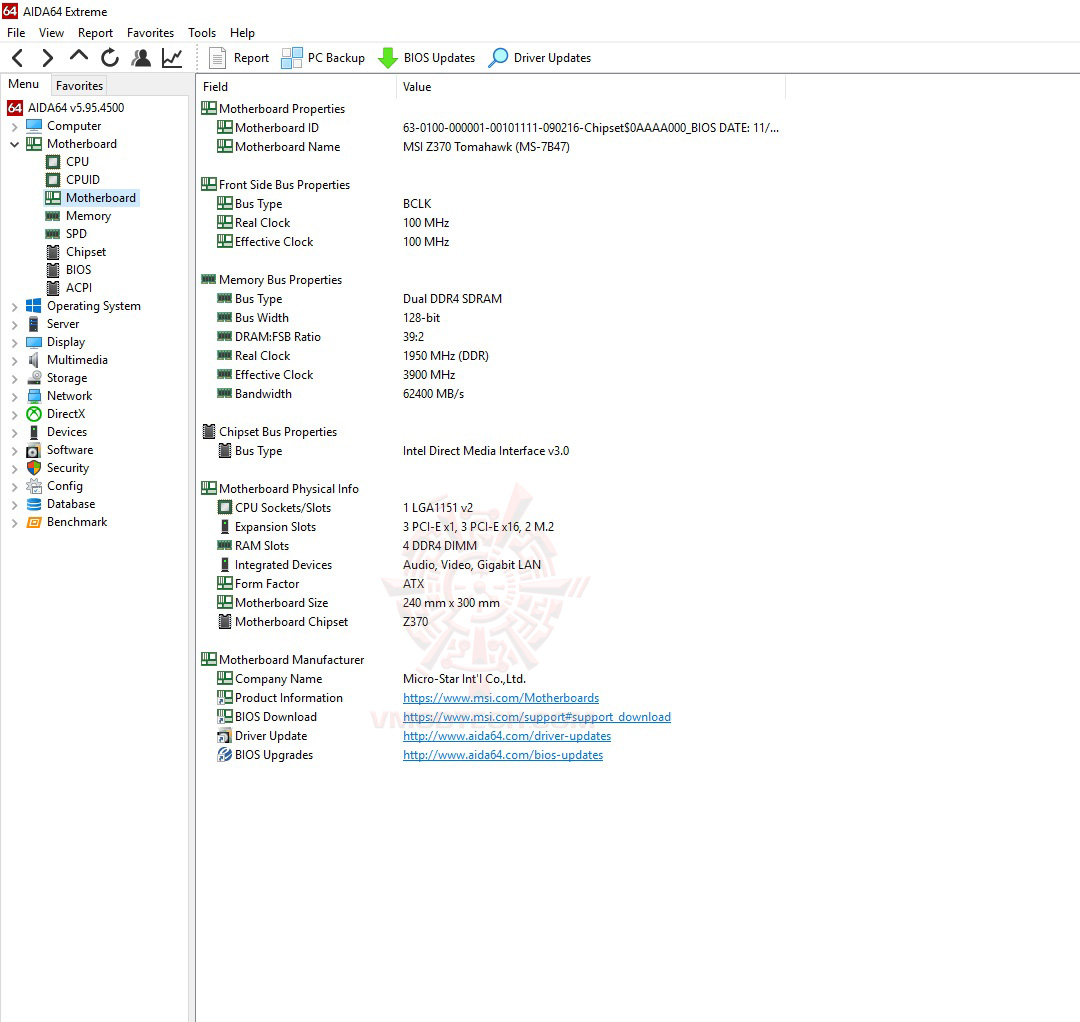Open aida64.com bios-updates link
1080x1022 pixels.
(503, 755)
